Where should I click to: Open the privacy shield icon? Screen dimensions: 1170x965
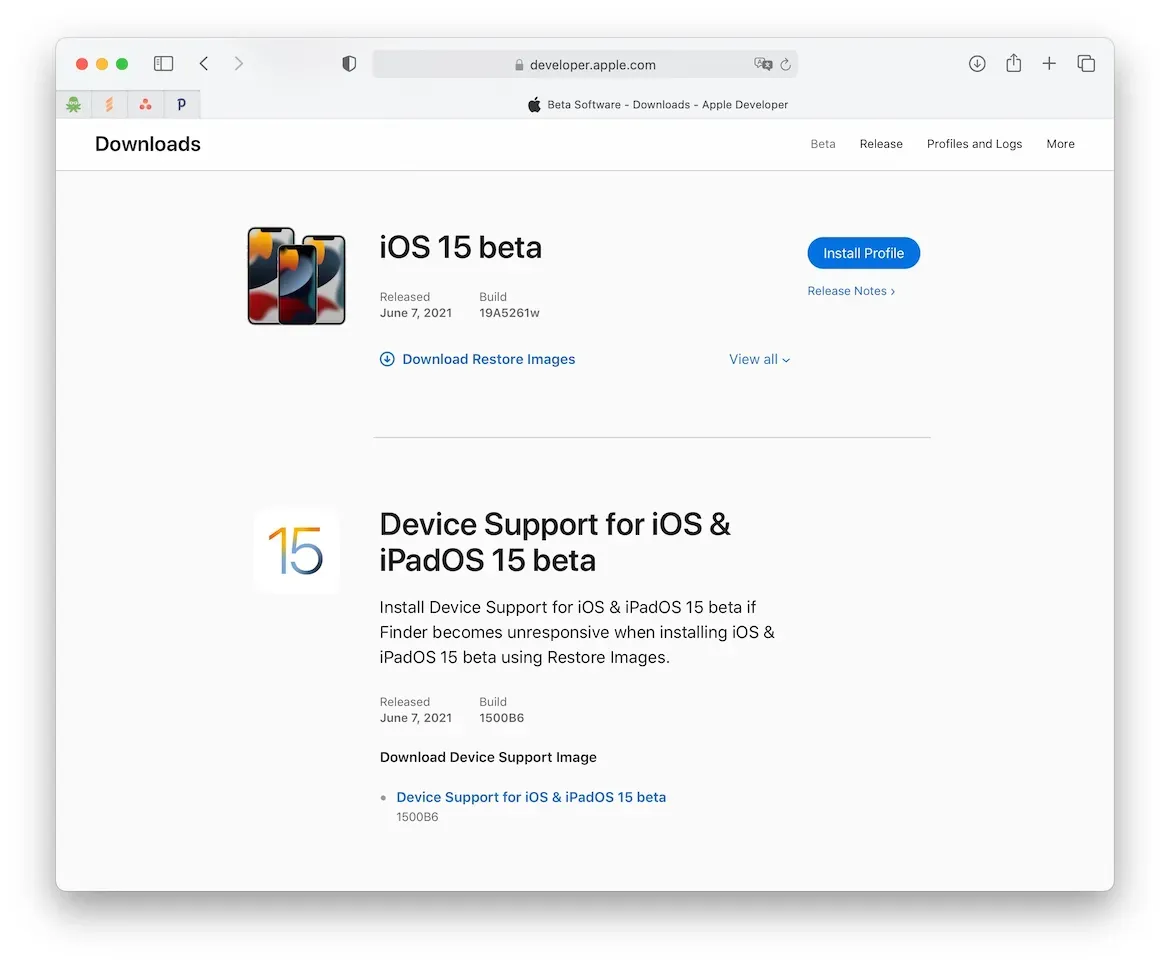tap(349, 63)
